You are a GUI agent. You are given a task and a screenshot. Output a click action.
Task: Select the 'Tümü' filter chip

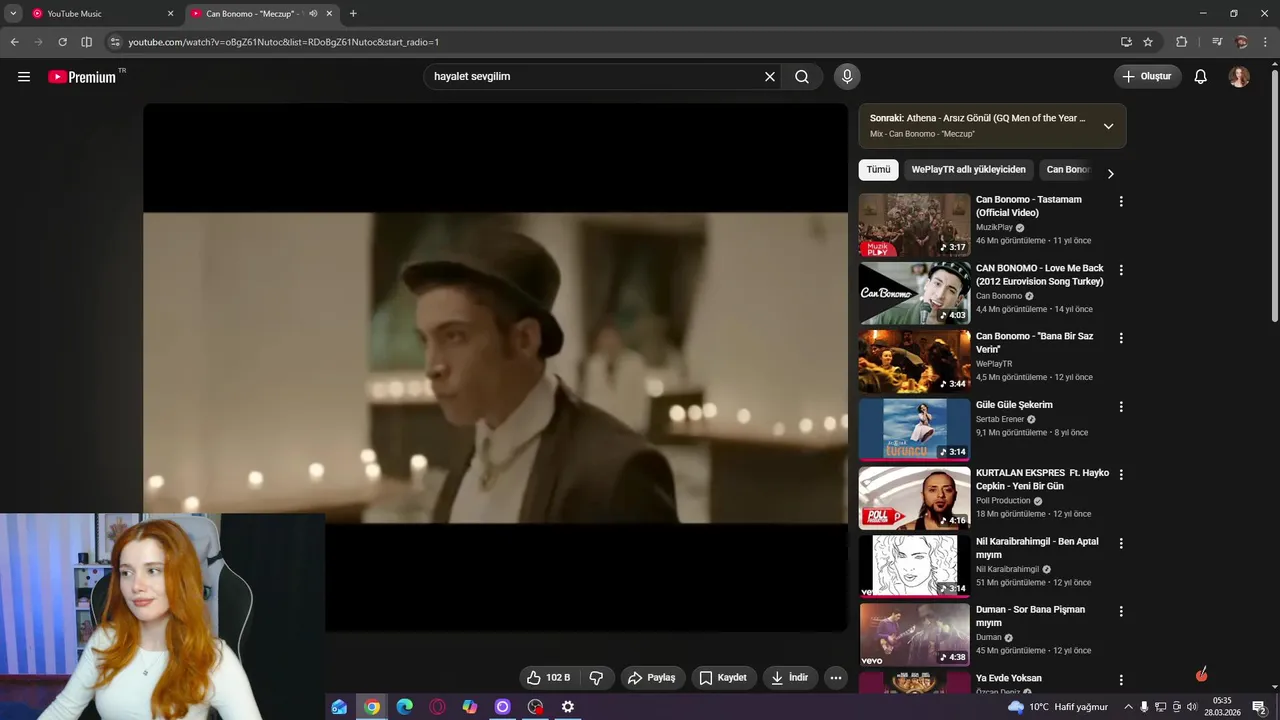(878, 170)
